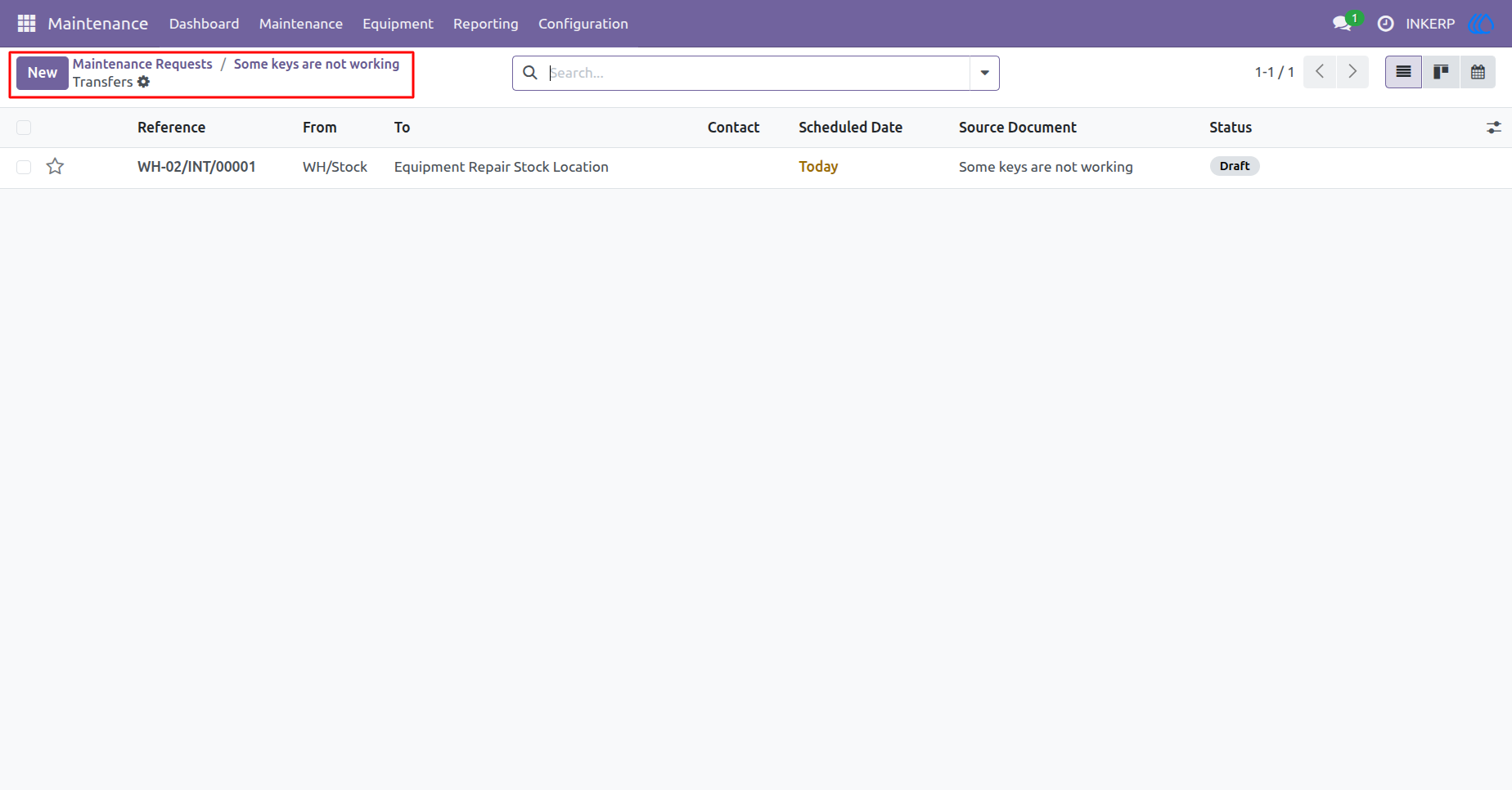Tick the select-all header checkbox

(x=24, y=128)
